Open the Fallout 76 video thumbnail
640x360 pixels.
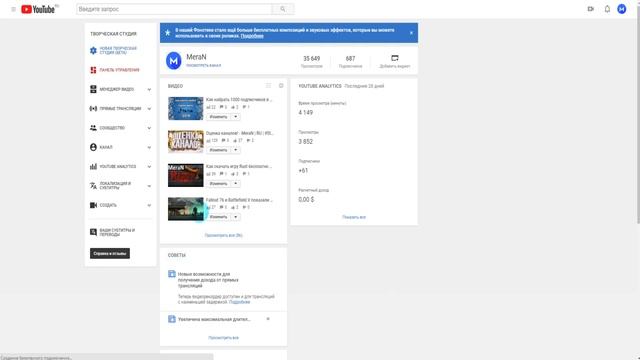185,209
